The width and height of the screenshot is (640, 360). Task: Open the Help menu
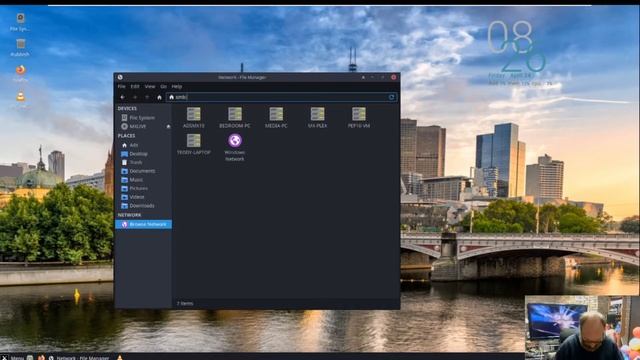(x=177, y=87)
